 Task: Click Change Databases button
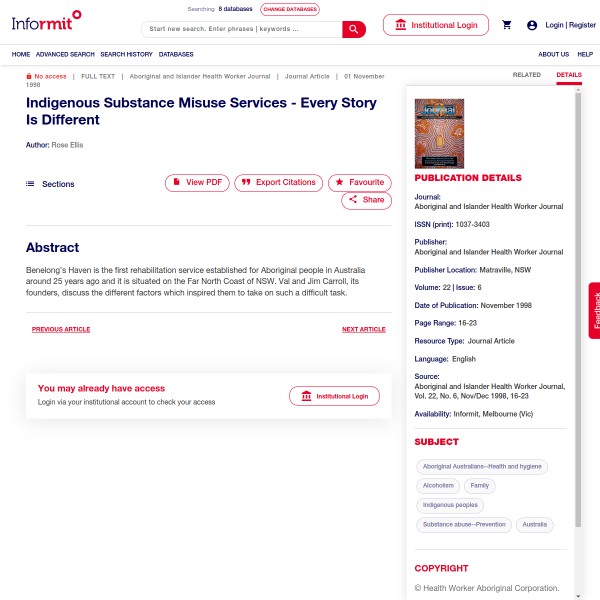click(x=290, y=9)
